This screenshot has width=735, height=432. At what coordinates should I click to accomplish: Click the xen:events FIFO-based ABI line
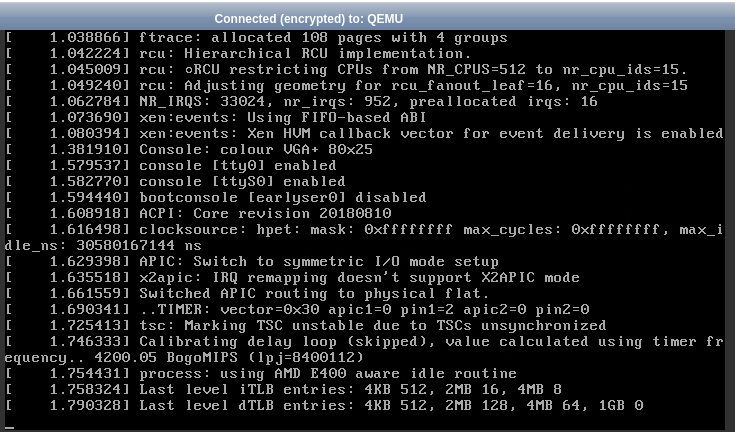click(x=215, y=117)
